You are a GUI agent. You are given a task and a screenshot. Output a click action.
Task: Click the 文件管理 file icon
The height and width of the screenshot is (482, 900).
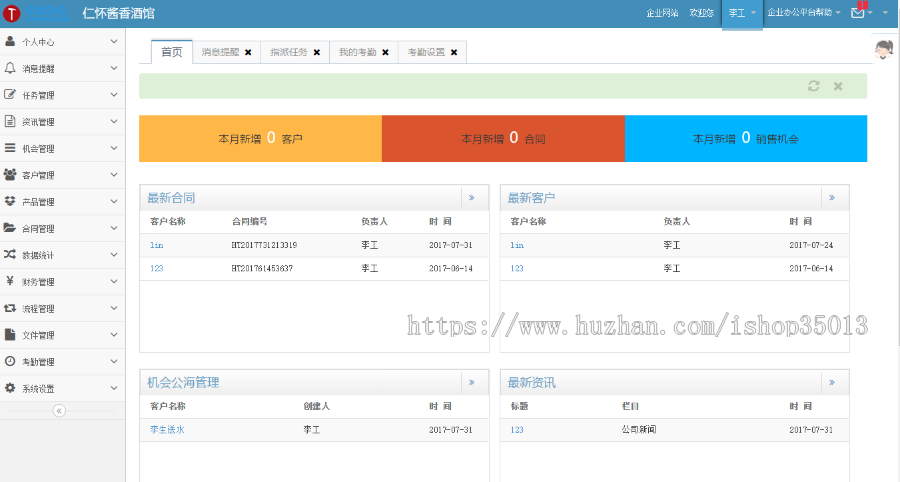10,335
